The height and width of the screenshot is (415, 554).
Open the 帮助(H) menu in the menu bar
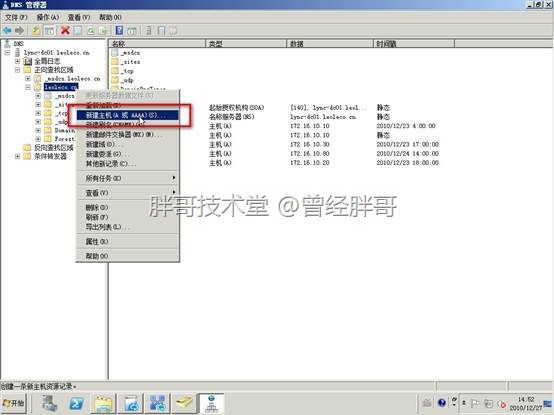(x=110, y=17)
